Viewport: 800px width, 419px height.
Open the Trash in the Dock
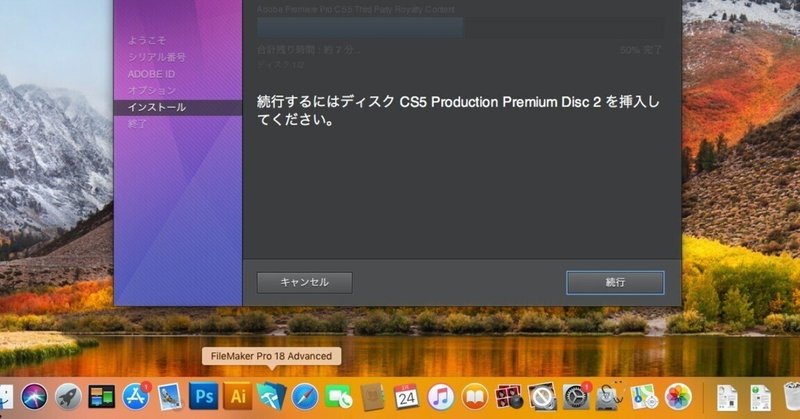tap(792, 397)
